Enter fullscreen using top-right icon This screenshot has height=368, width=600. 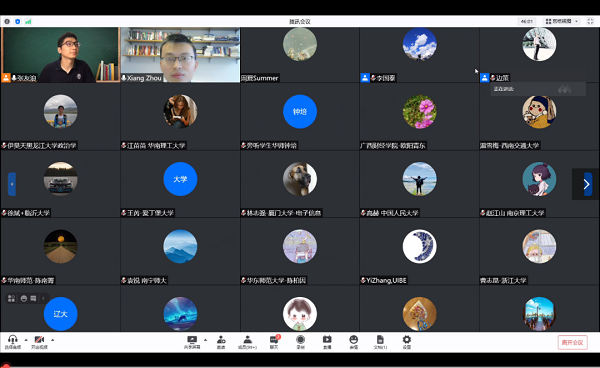[x=590, y=21]
